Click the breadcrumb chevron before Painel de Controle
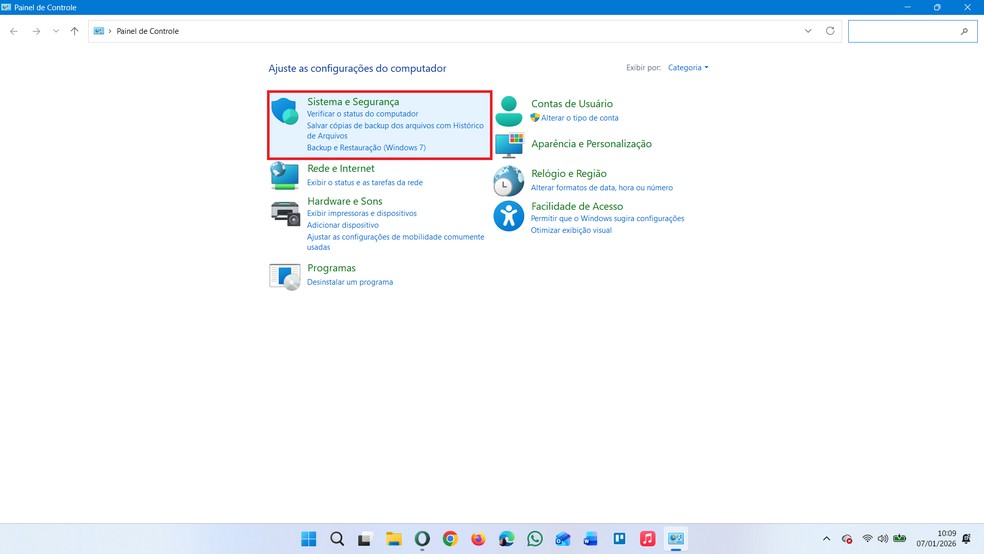This screenshot has height=554, width=984. tap(110, 31)
